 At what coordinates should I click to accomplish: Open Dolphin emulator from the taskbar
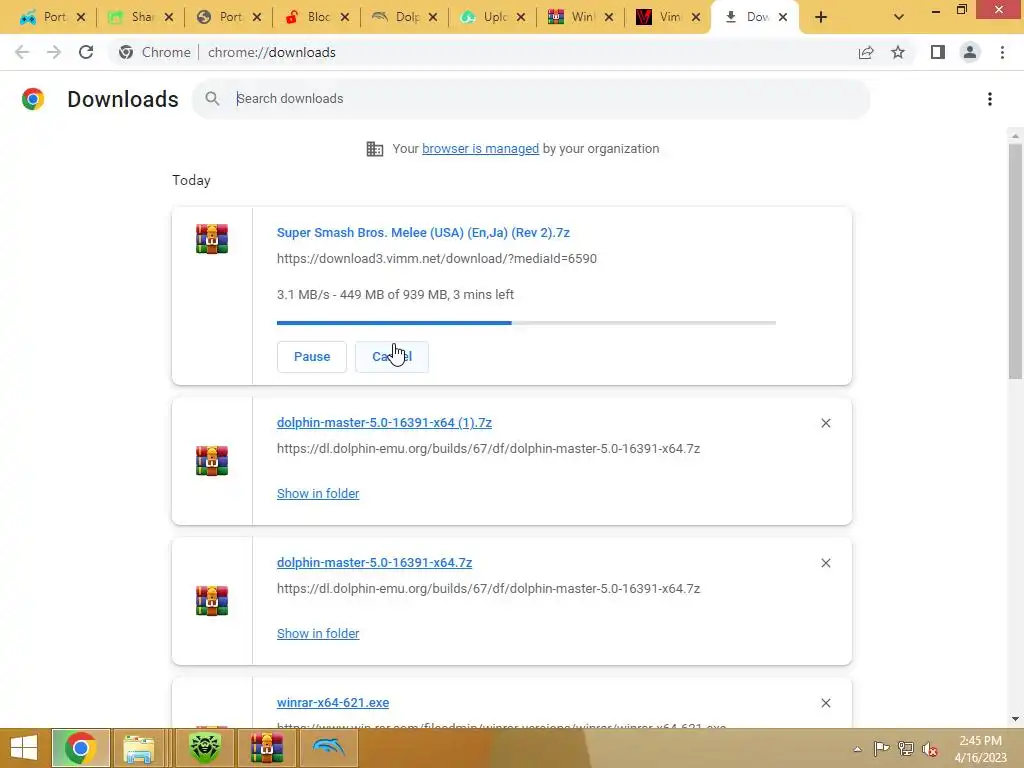[x=328, y=748]
